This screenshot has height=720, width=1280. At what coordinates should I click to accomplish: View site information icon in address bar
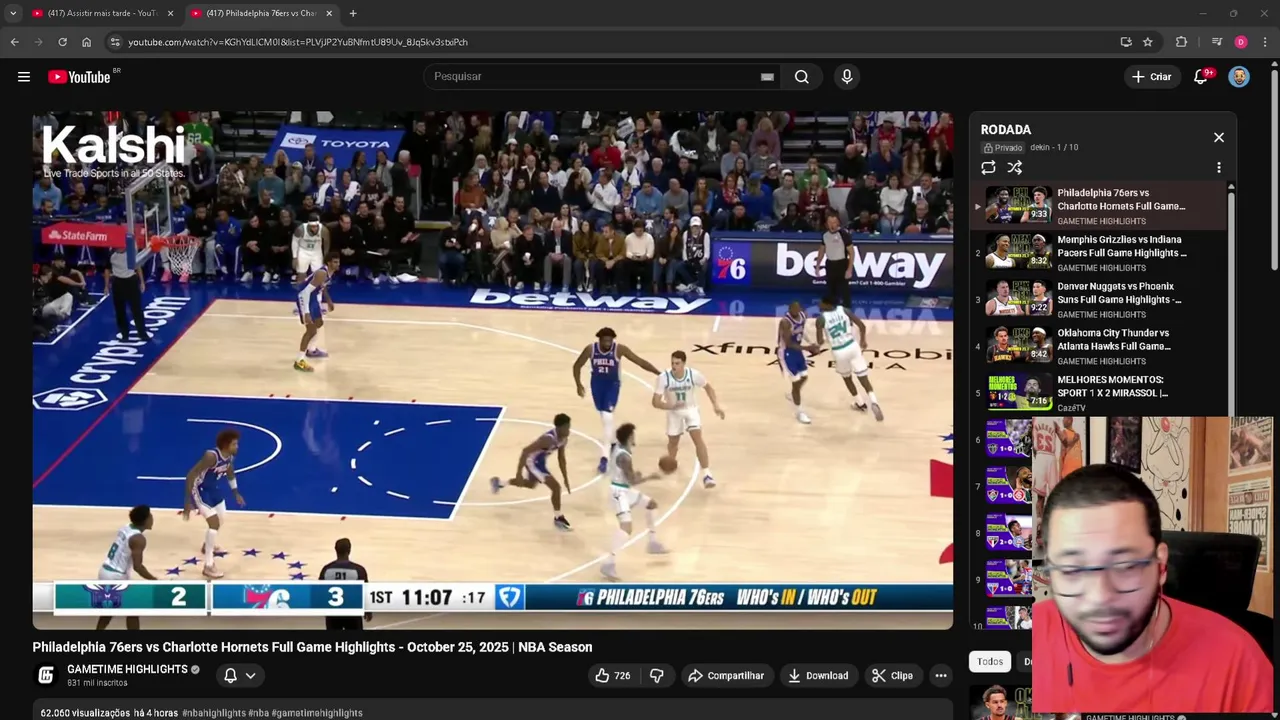(x=115, y=42)
